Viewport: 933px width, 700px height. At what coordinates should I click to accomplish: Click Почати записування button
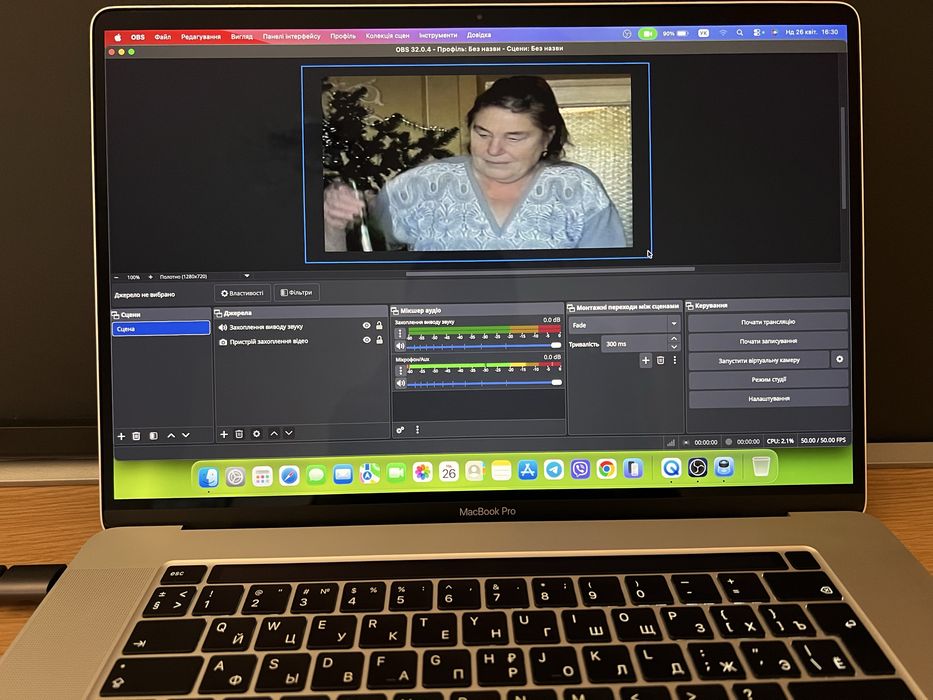(768, 341)
